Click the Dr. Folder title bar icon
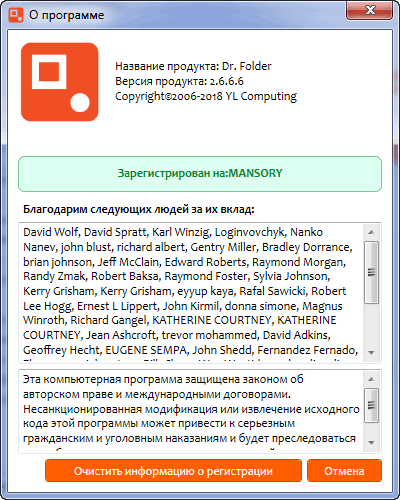The image size is (400, 500). tap(16, 15)
